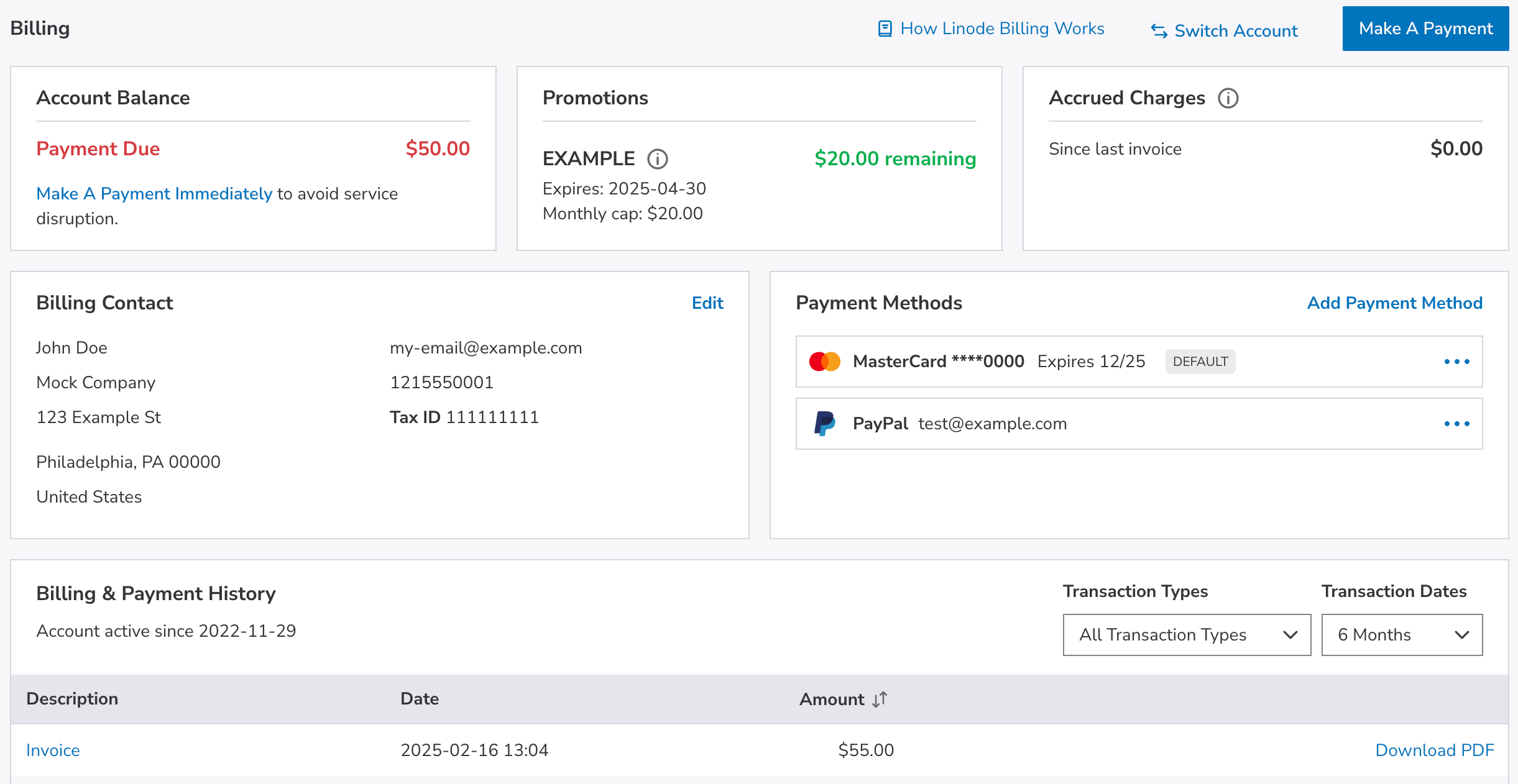Click Make A Payment Immediately link

154,194
